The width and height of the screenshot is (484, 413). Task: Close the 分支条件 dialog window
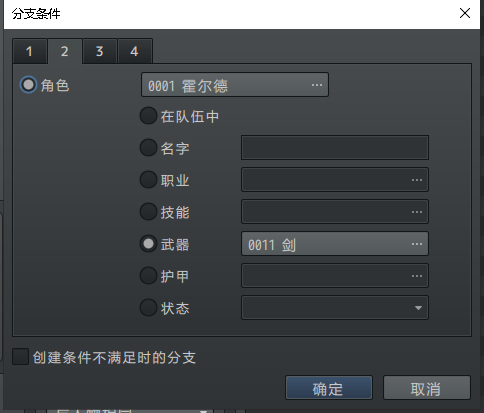(465, 13)
